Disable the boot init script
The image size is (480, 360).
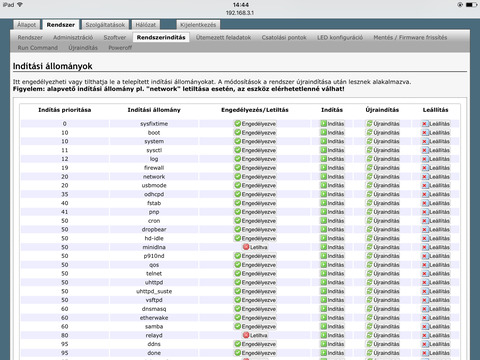click(x=255, y=133)
